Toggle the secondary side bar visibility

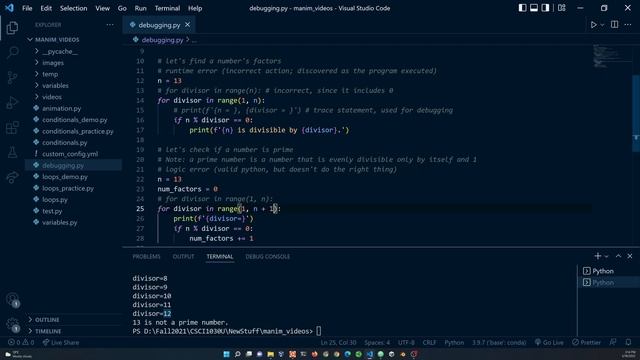coord(545,8)
